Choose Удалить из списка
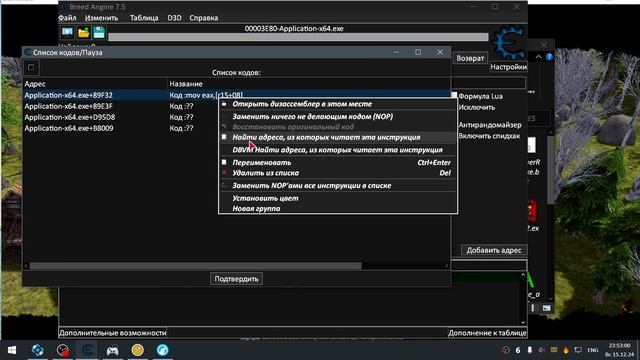Image resolution: width=640 pixels, height=360 pixels. pos(338,173)
